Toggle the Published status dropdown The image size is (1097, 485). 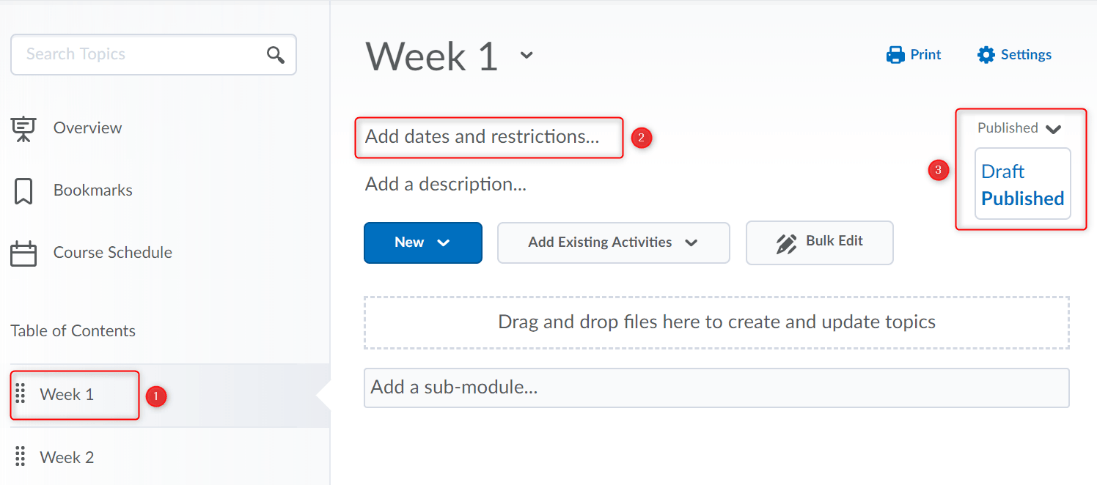point(1019,128)
